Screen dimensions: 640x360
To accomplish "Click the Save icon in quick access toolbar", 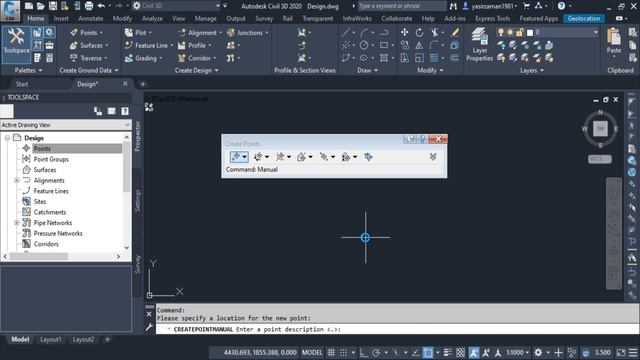I will 53,6.
